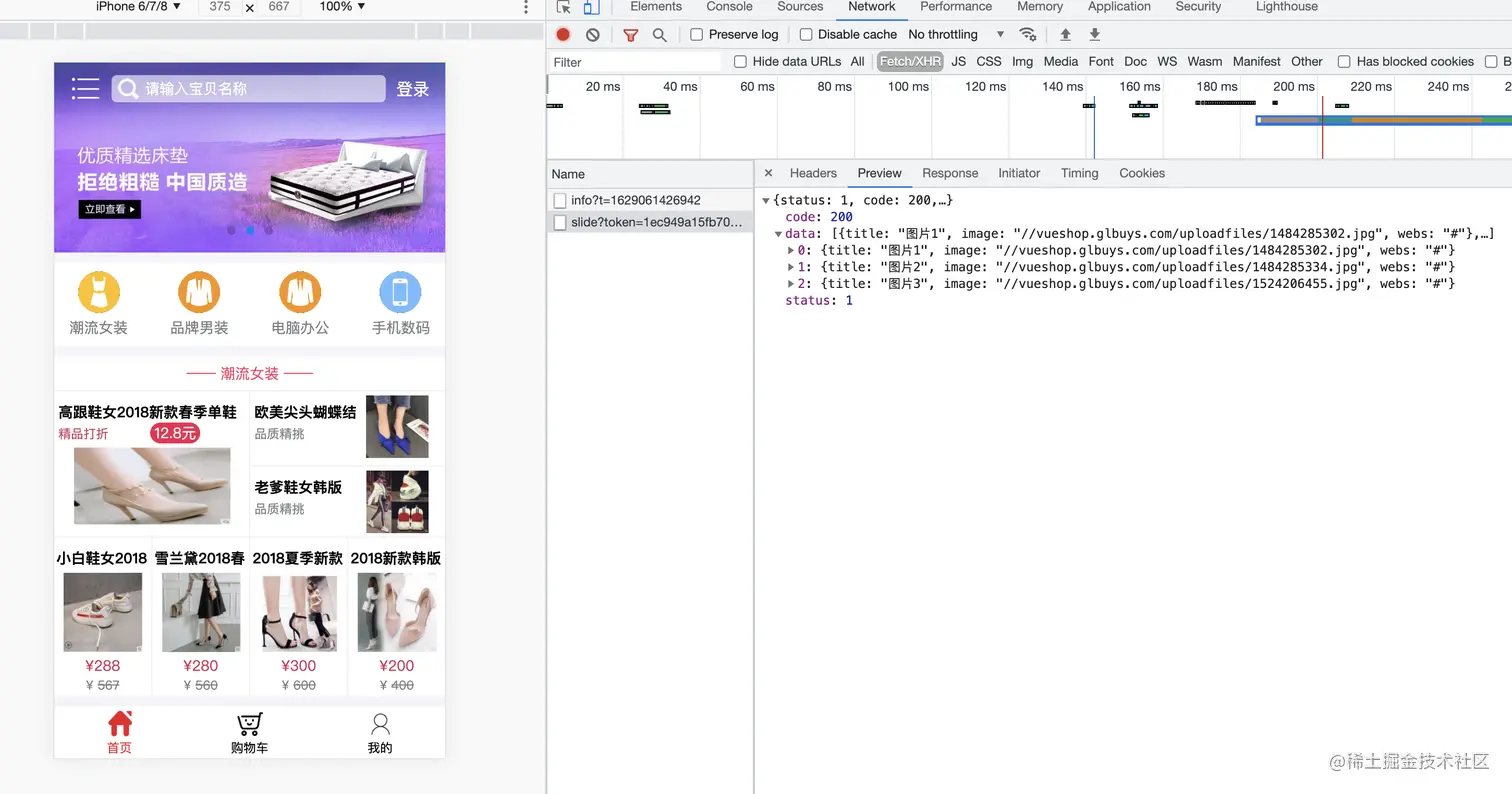
Task: Switch to the Console panel
Action: (x=729, y=7)
